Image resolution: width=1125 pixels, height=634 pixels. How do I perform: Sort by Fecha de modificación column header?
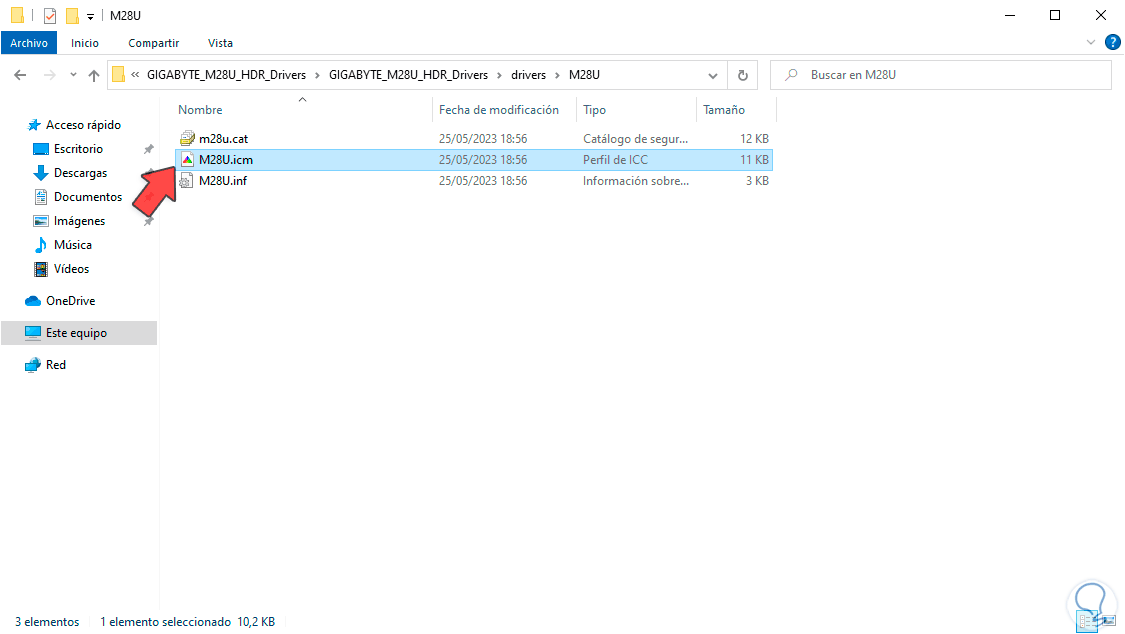click(499, 110)
